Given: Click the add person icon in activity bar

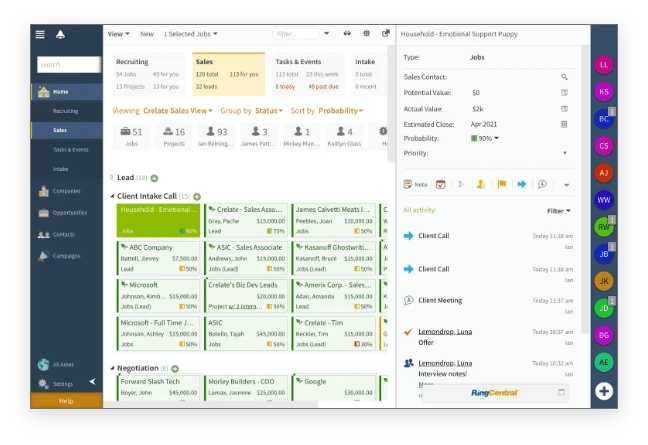Looking at the screenshot, I should [x=481, y=184].
